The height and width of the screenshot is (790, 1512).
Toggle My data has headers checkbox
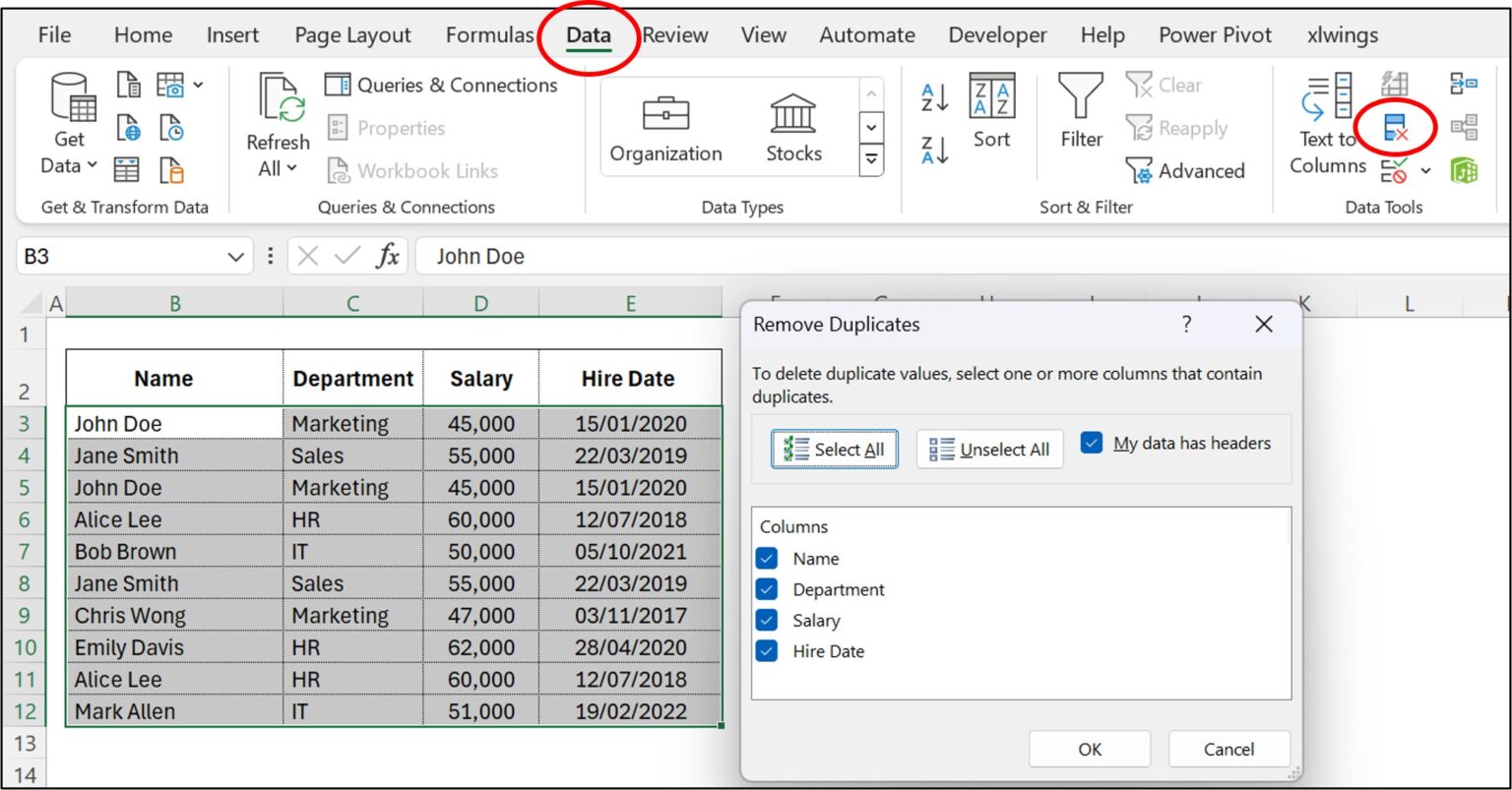click(1091, 443)
